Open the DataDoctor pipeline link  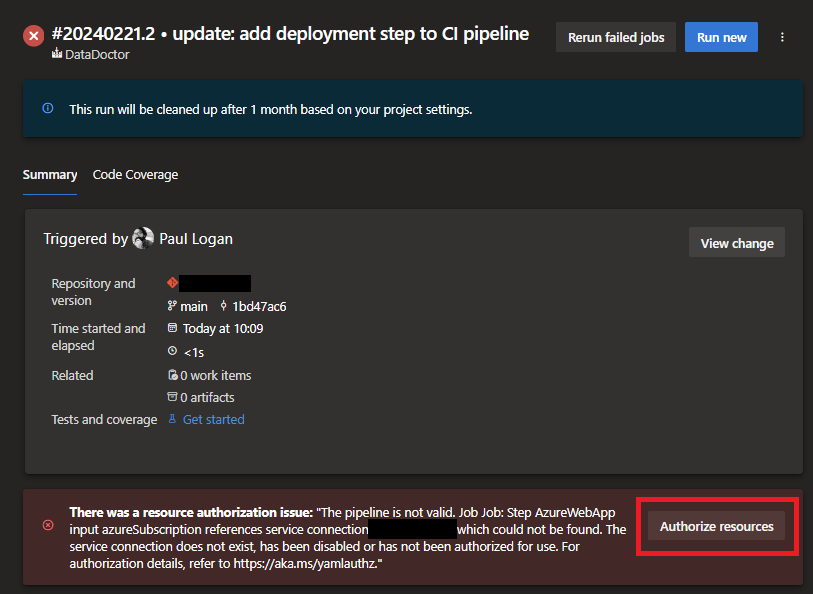pyautogui.click(x=96, y=55)
